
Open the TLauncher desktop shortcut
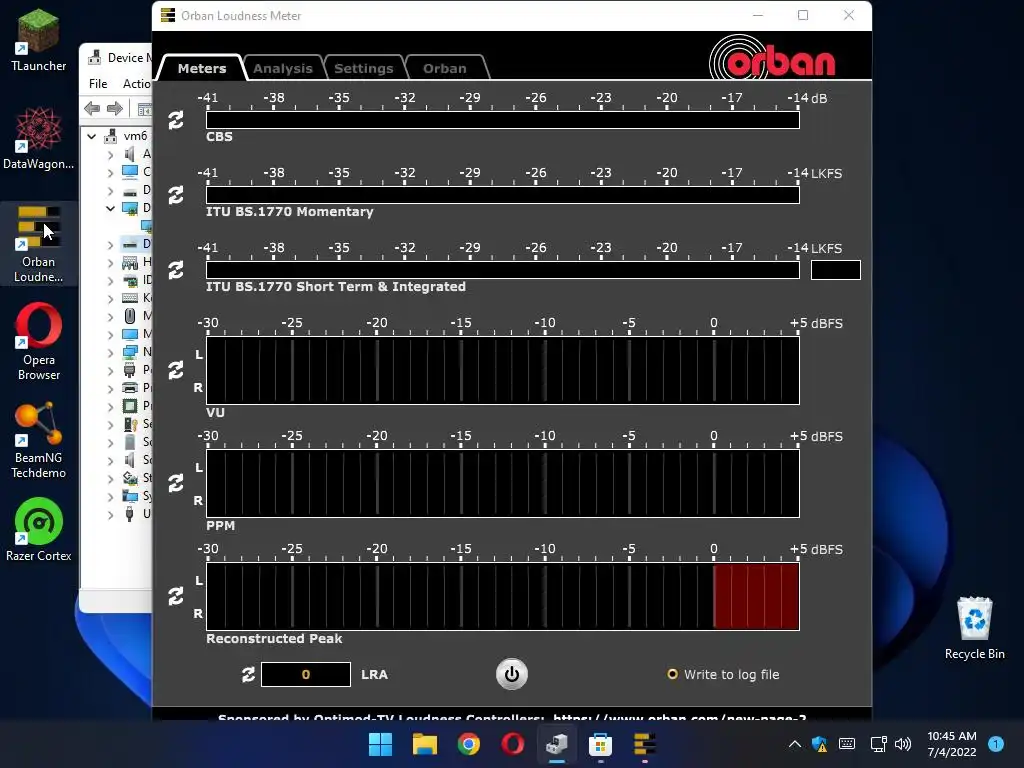pyautogui.click(x=39, y=40)
